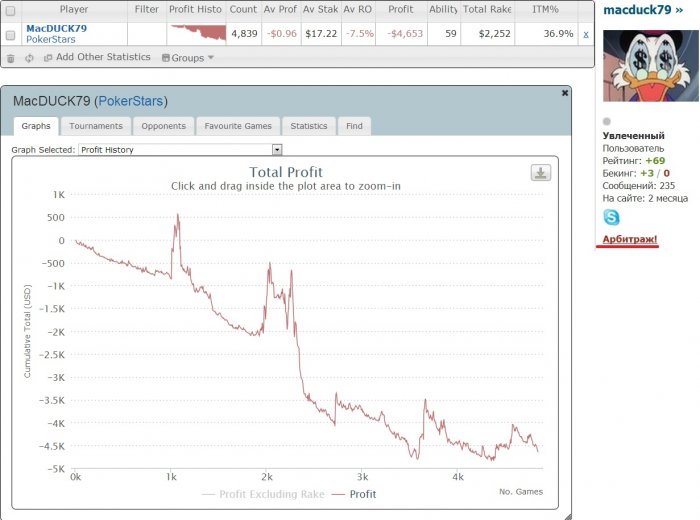The image size is (700, 520).
Task: Click the Profit History mini graph thumbnail
Action: [x=198, y=33]
